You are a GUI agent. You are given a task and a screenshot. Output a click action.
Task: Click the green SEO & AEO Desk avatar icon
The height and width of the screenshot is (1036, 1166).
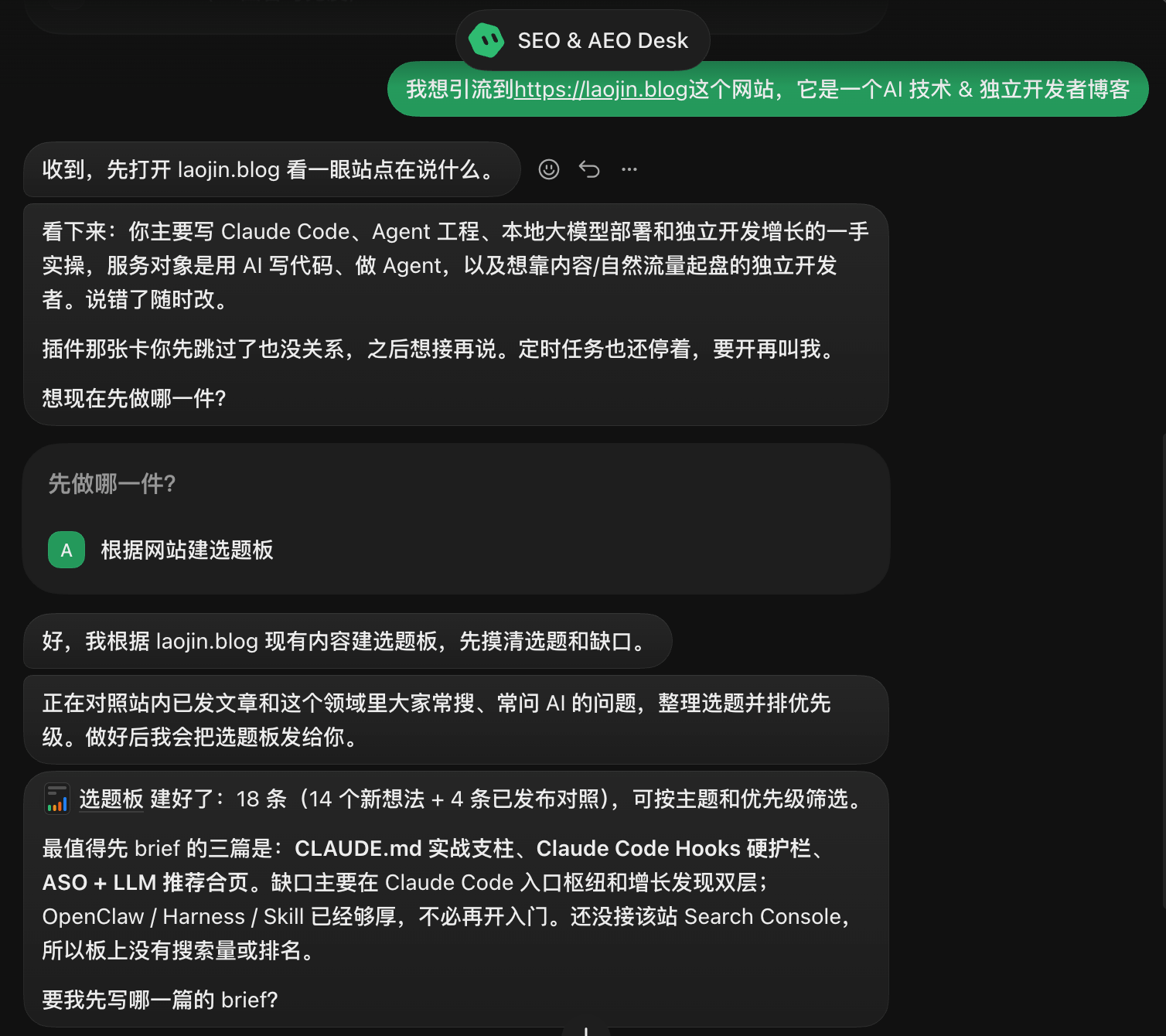point(486,40)
